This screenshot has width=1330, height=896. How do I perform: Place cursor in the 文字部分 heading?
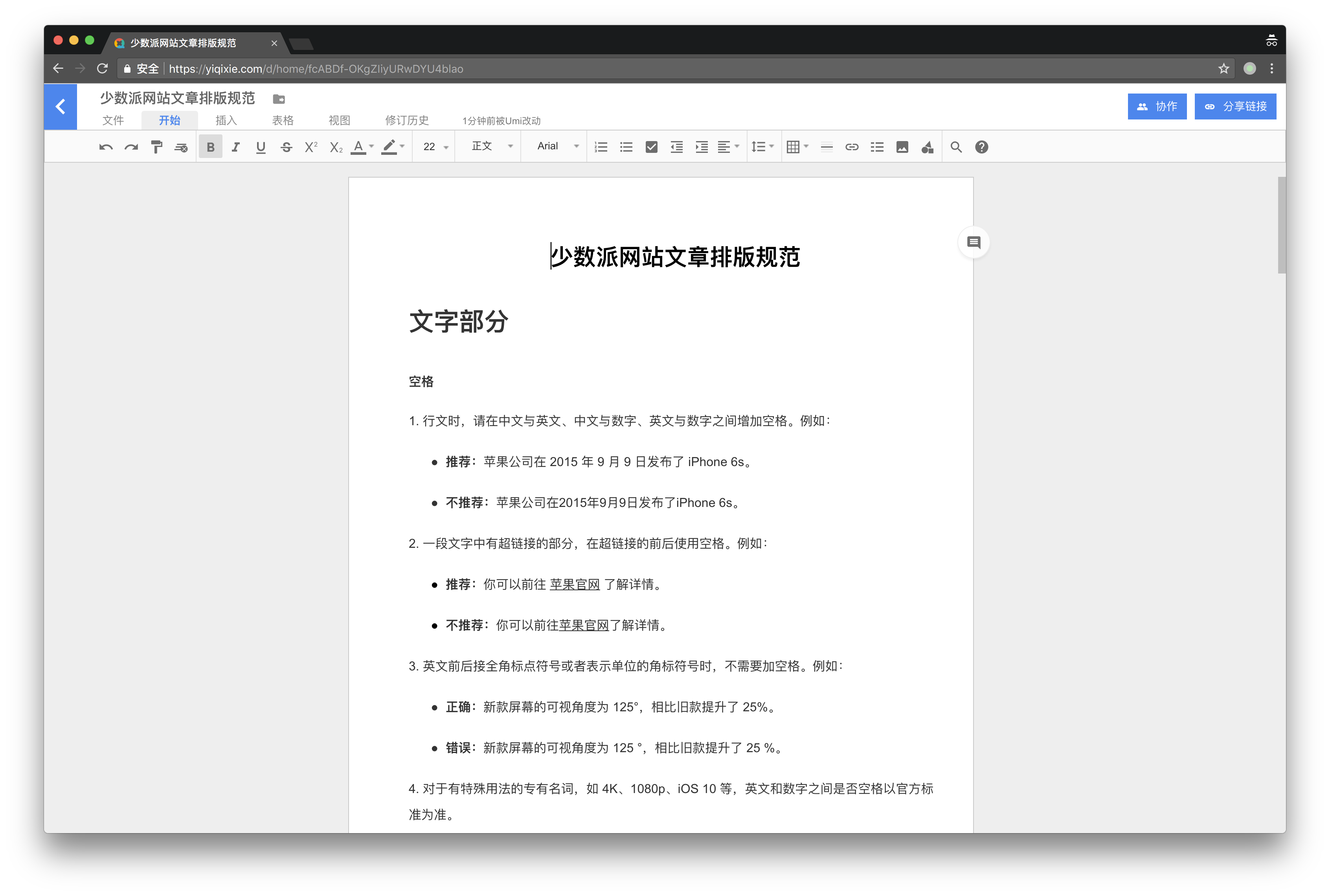pos(458,321)
